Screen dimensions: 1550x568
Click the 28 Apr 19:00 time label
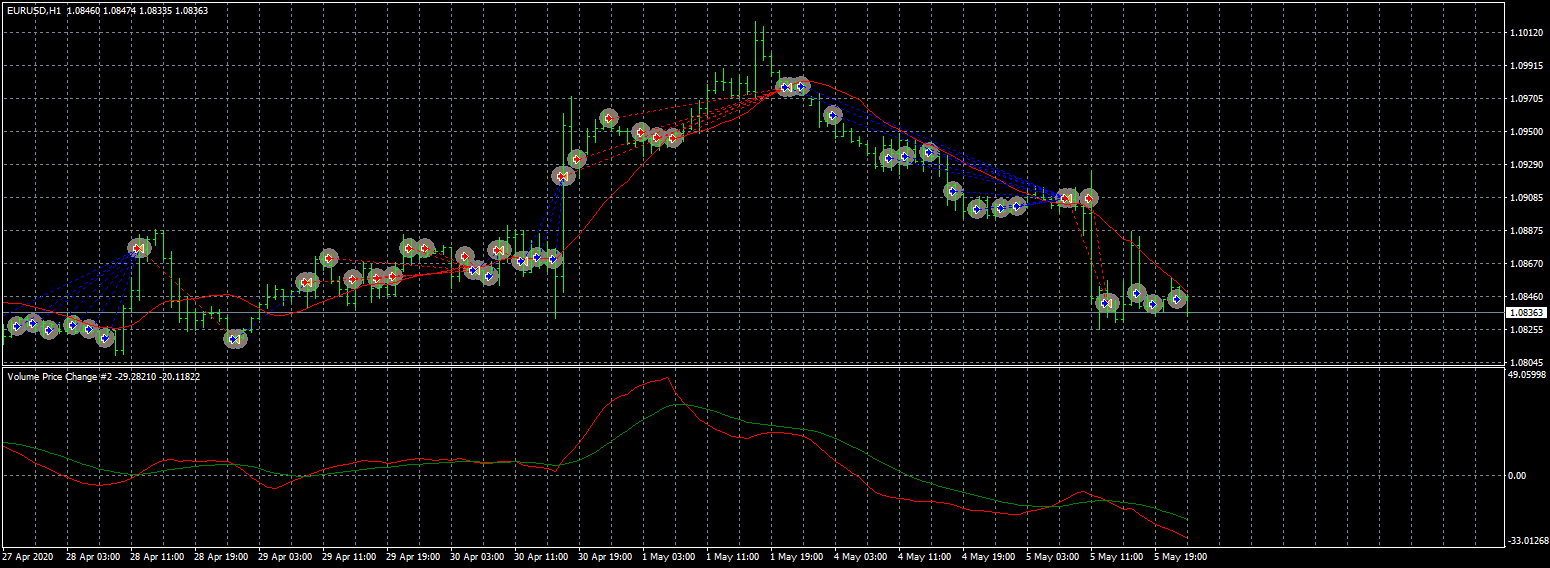click(x=221, y=555)
